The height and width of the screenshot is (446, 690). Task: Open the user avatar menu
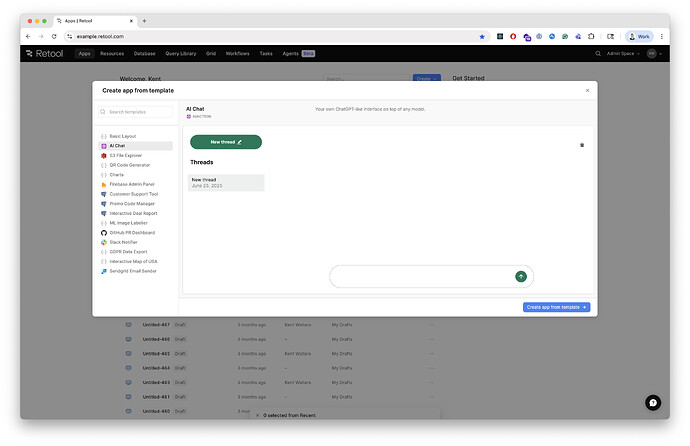pyautogui.click(x=654, y=54)
